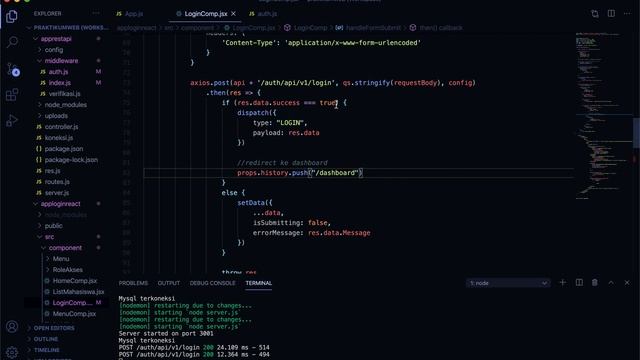Viewport: 640px width, 360px height.
Task: Open koneksi.js file
Action: coord(59,138)
